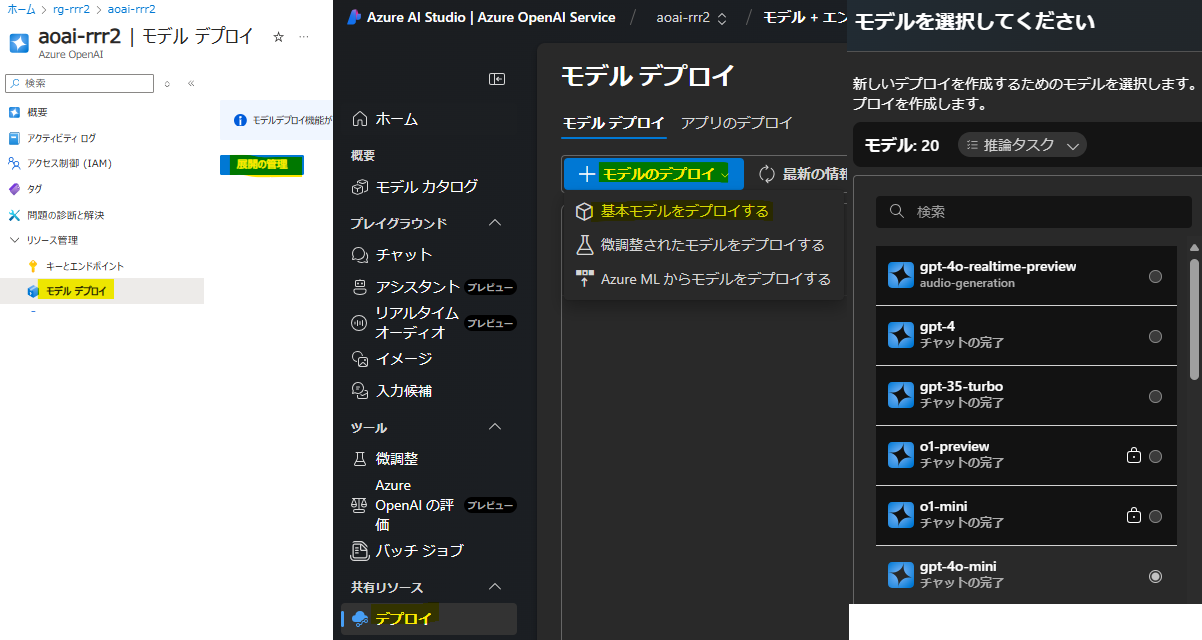The height and width of the screenshot is (640, 1202).
Task: Click the rg-rrr2 breadcrumb link
Action: (71, 8)
